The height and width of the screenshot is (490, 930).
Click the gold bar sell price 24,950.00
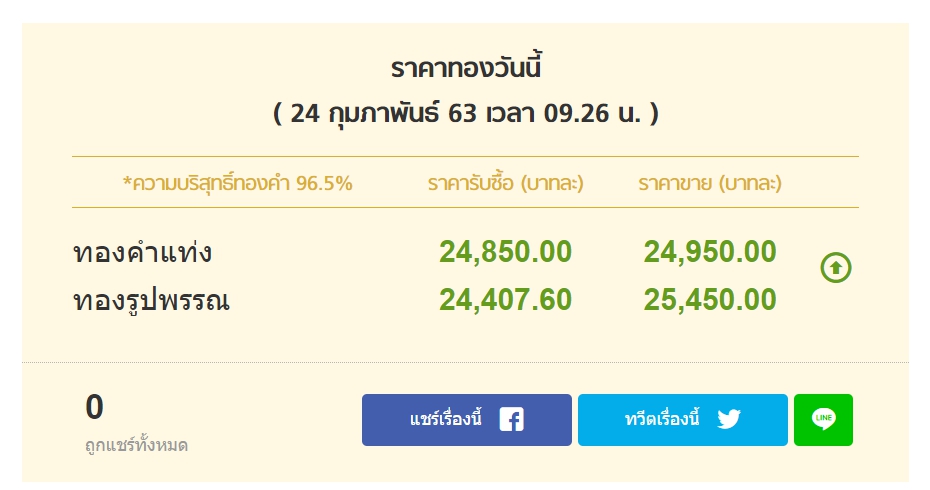tap(710, 252)
